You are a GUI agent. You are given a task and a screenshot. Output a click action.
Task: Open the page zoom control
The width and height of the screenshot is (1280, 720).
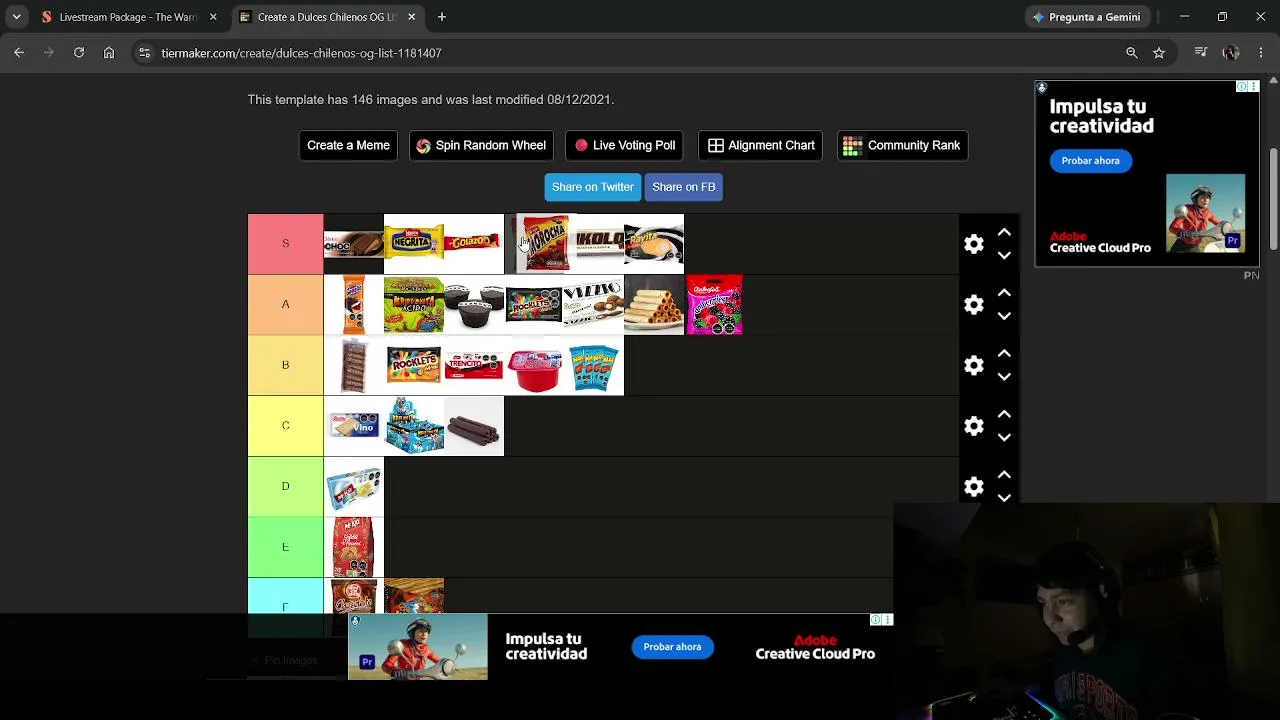(1132, 53)
